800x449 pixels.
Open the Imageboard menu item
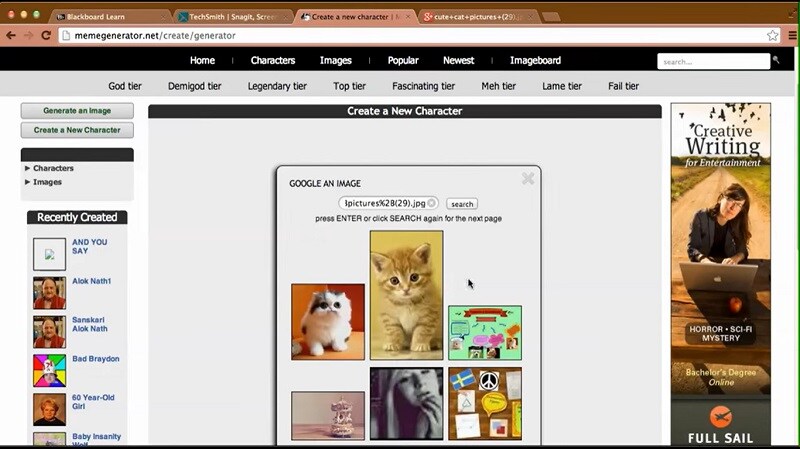535,60
